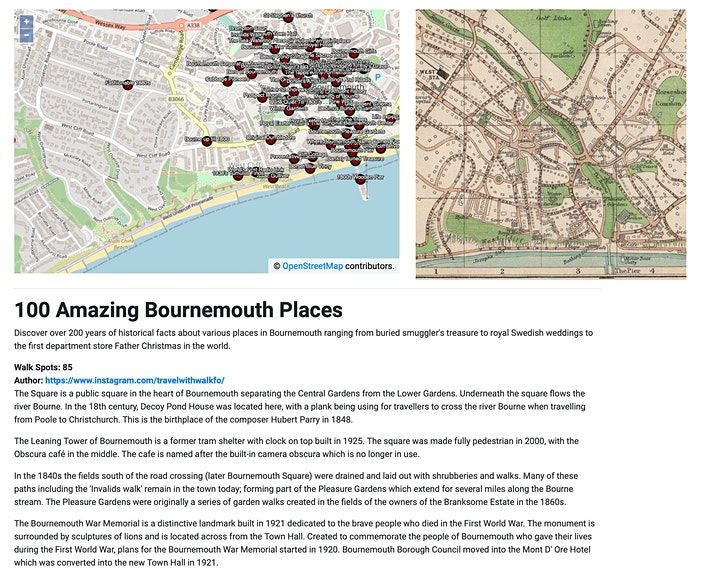Open the OpenStreetMap attribution link
The image size is (720, 578).
point(312,266)
